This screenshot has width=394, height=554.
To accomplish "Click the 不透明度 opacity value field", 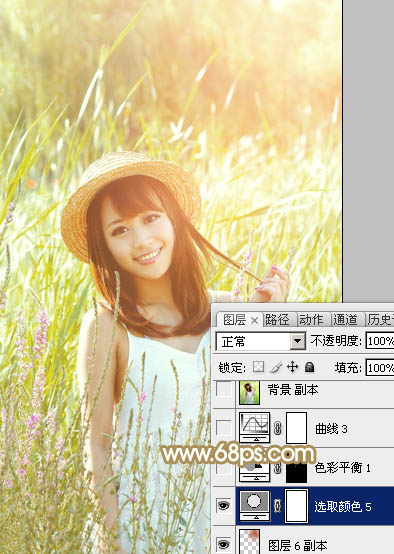I will click(380, 341).
